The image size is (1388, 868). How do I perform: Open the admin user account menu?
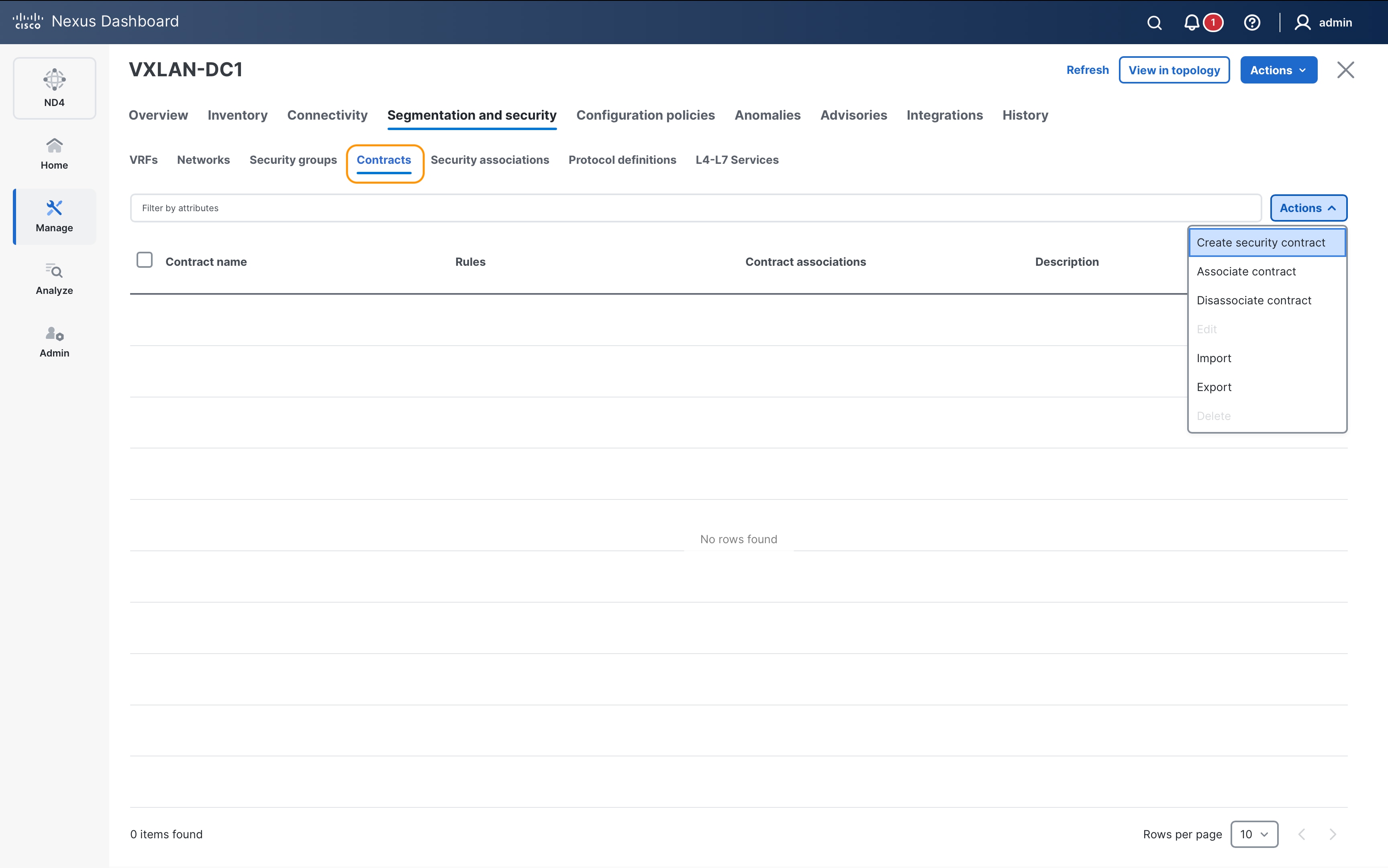coord(1324,22)
